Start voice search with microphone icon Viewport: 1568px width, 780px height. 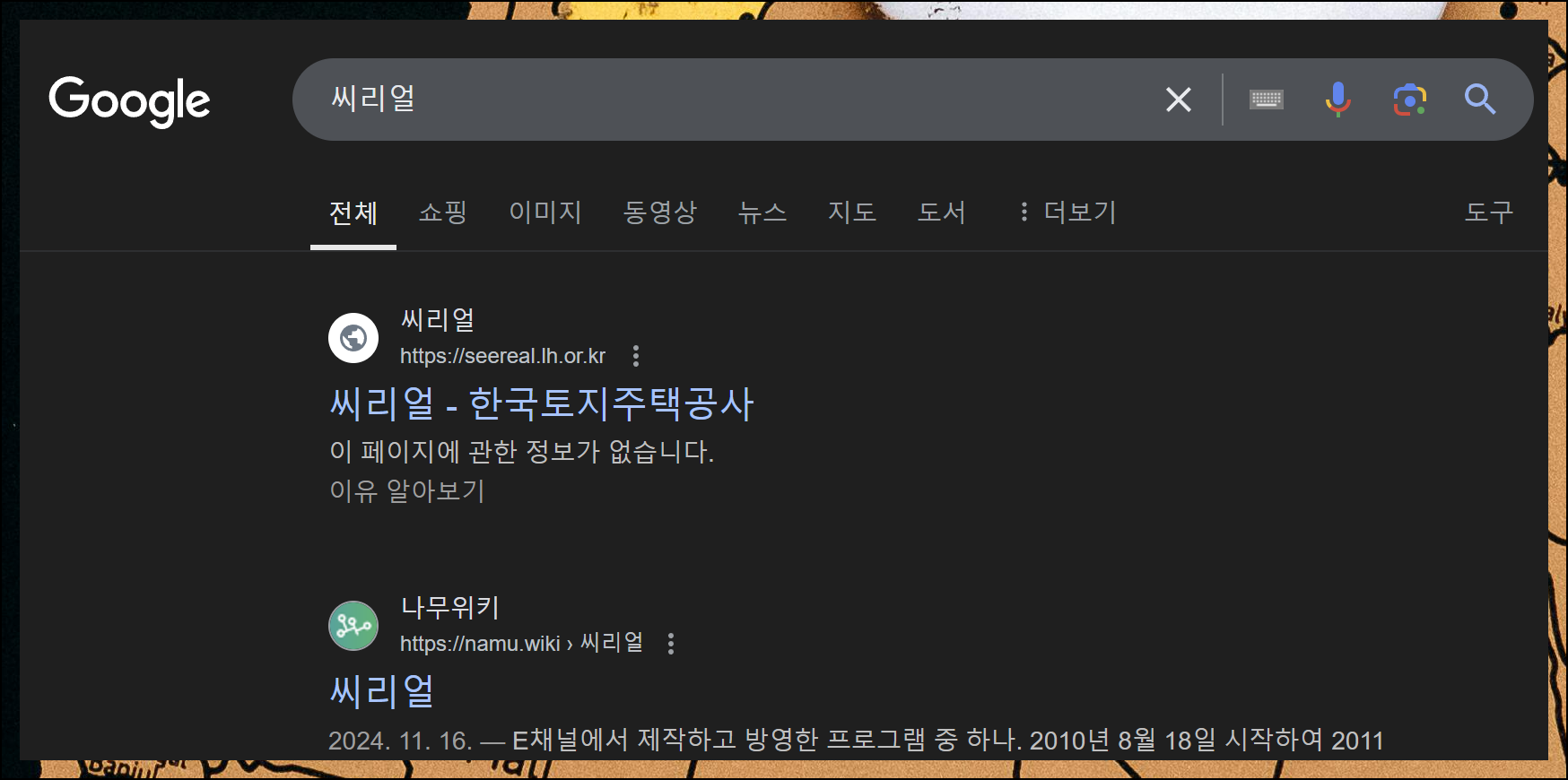1337,100
